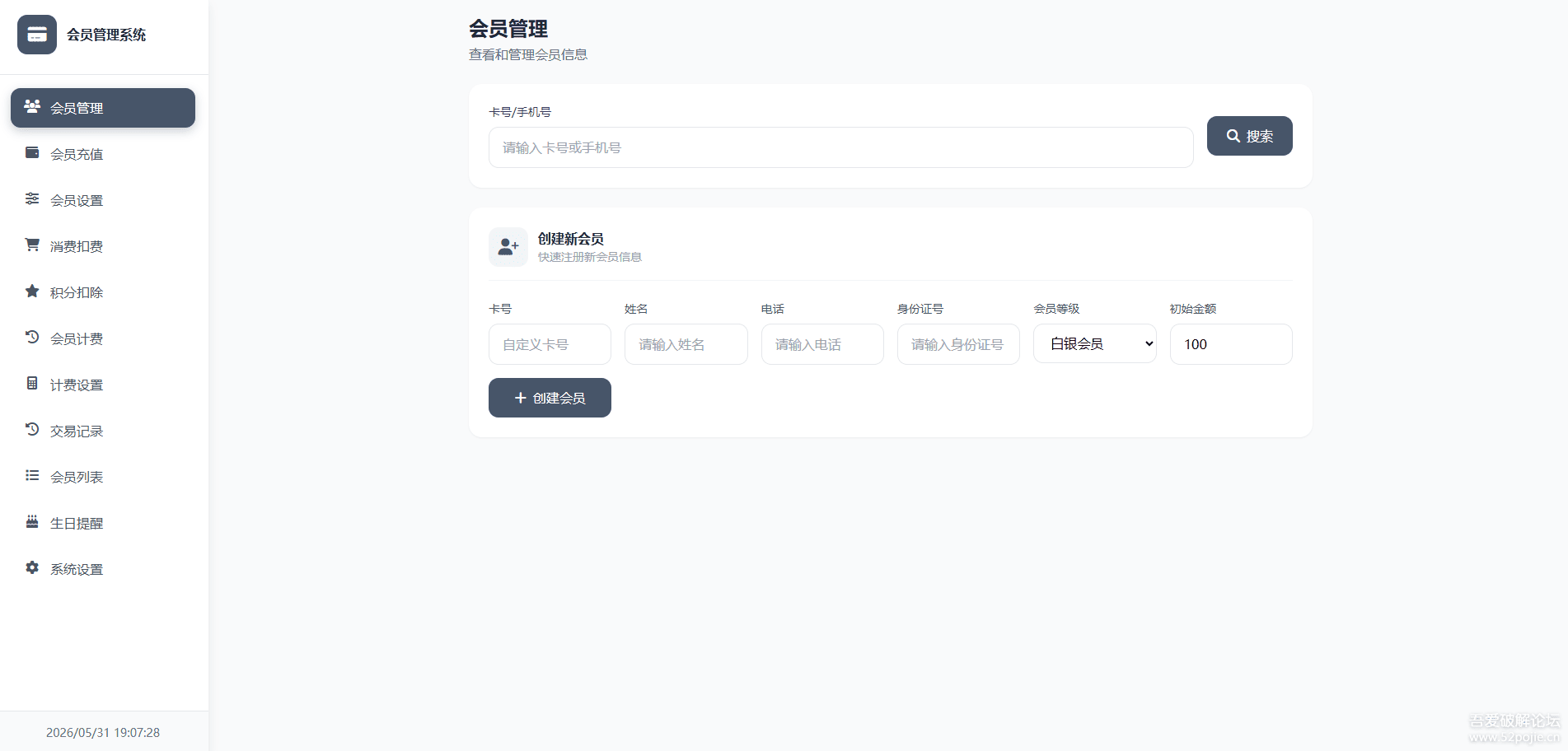Click the sliders icon beside 会员设置
The height and width of the screenshot is (751, 1568).
tap(32, 198)
